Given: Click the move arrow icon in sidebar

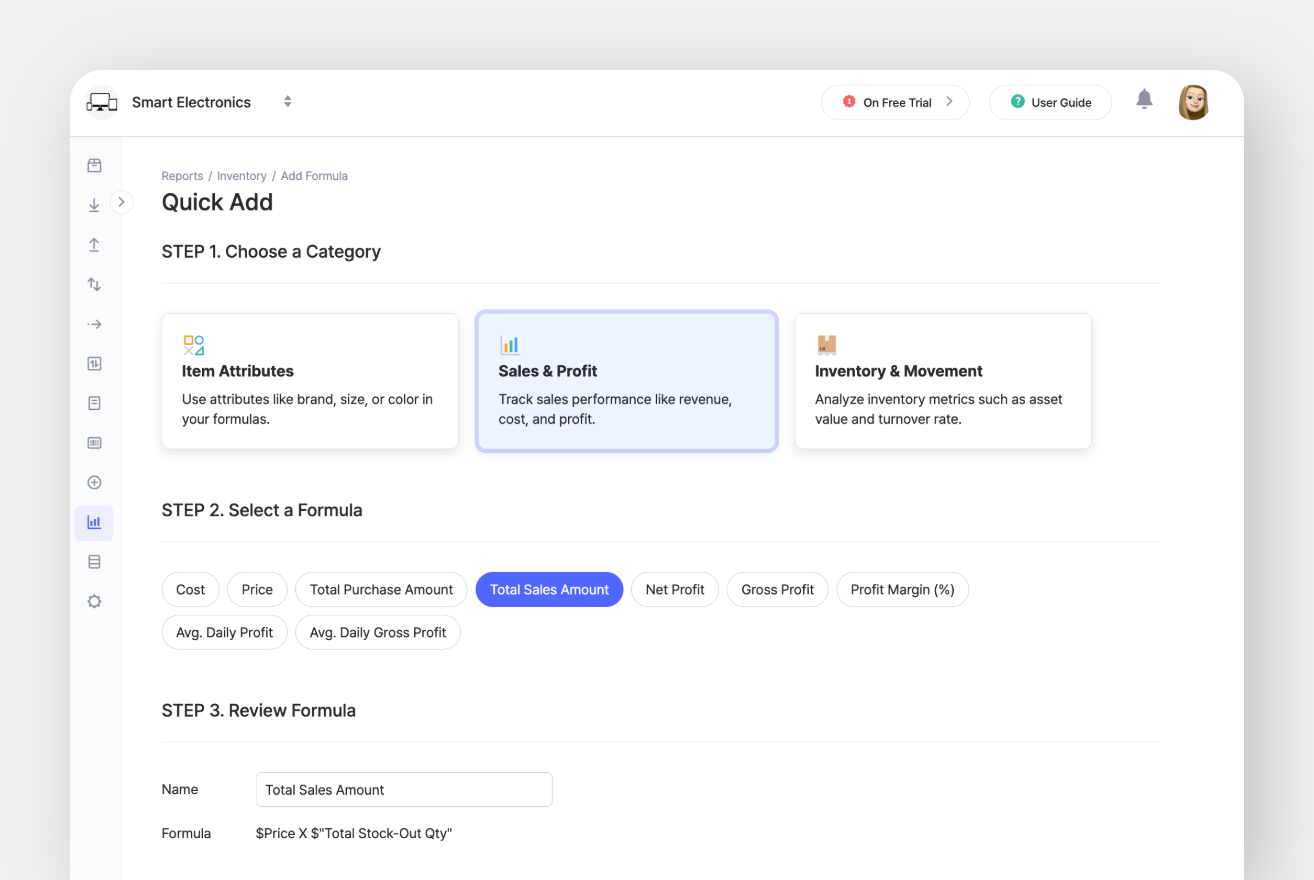Looking at the screenshot, I should click(x=94, y=324).
